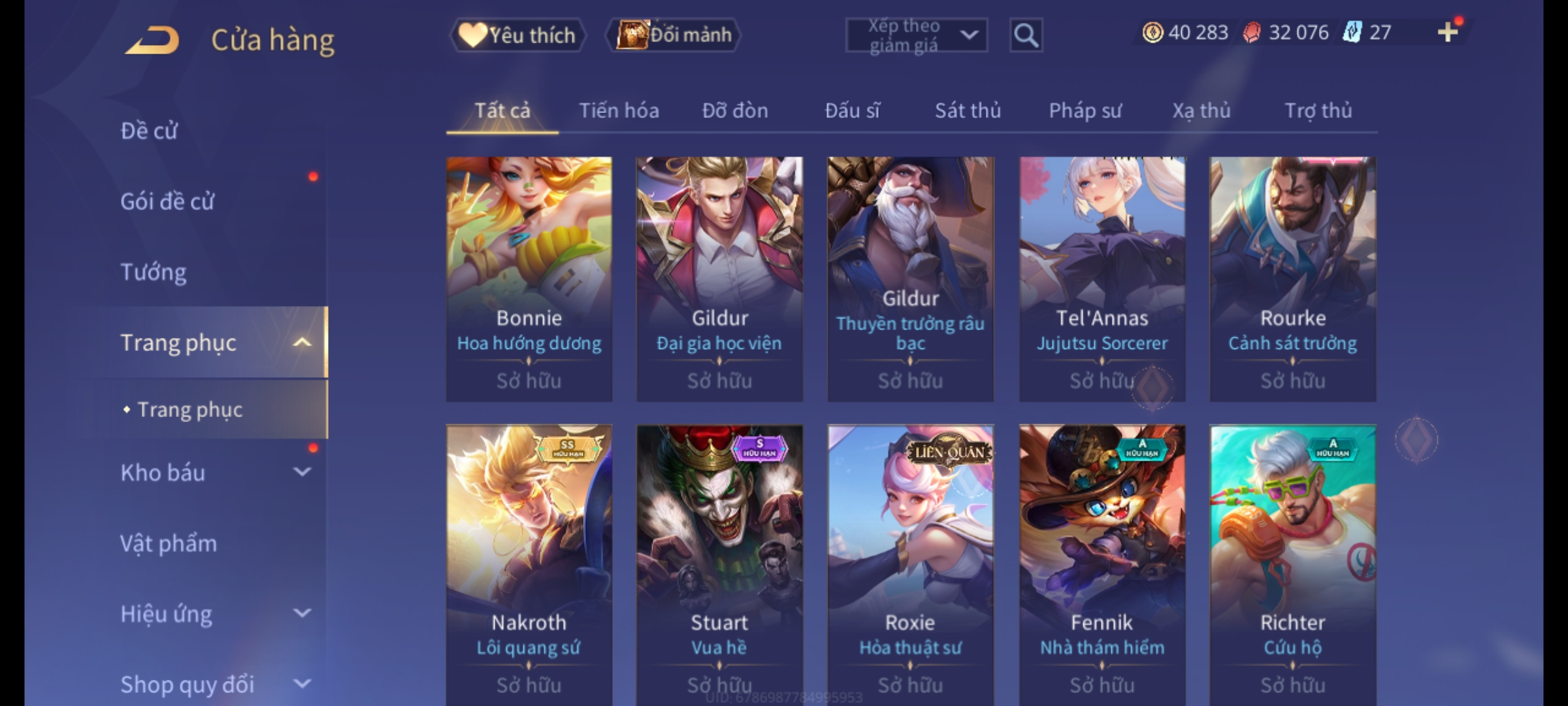Open Đổi mảnh fragment exchange
Viewport: 1568px width, 706px height.
tap(674, 35)
